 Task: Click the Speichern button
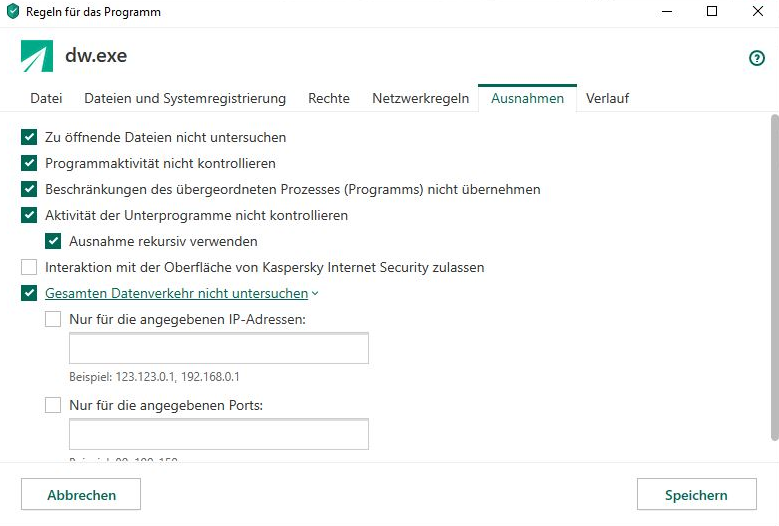[697, 494]
